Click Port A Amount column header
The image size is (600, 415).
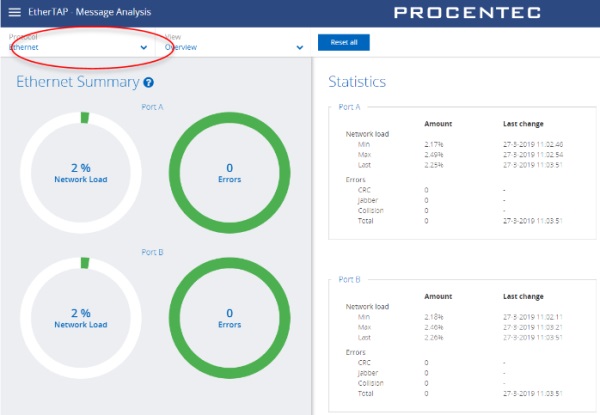[x=438, y=124]
